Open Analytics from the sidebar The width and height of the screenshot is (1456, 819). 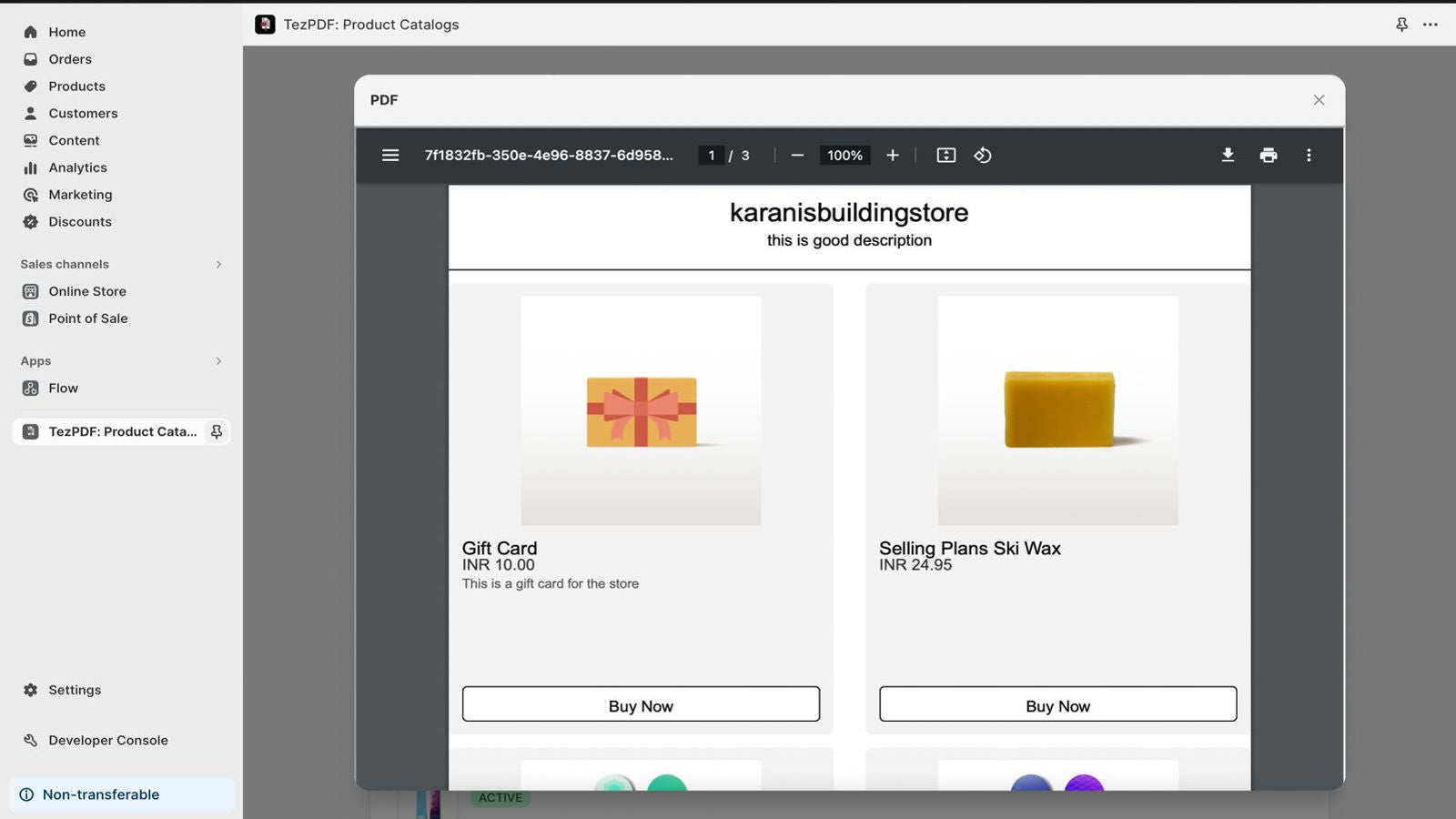[77, 167]
